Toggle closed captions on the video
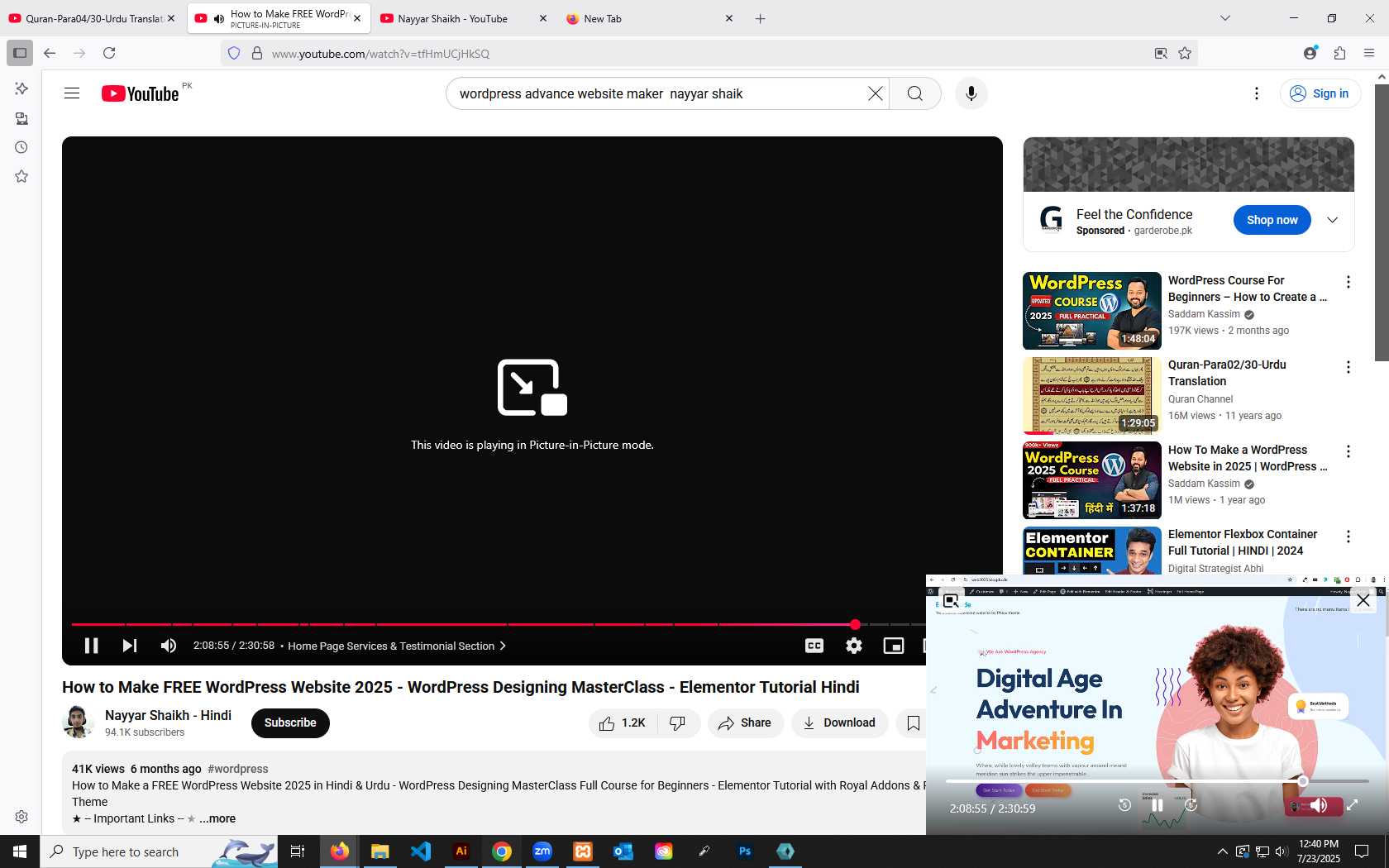The image size is (1389, 868). tap(814, 646)
